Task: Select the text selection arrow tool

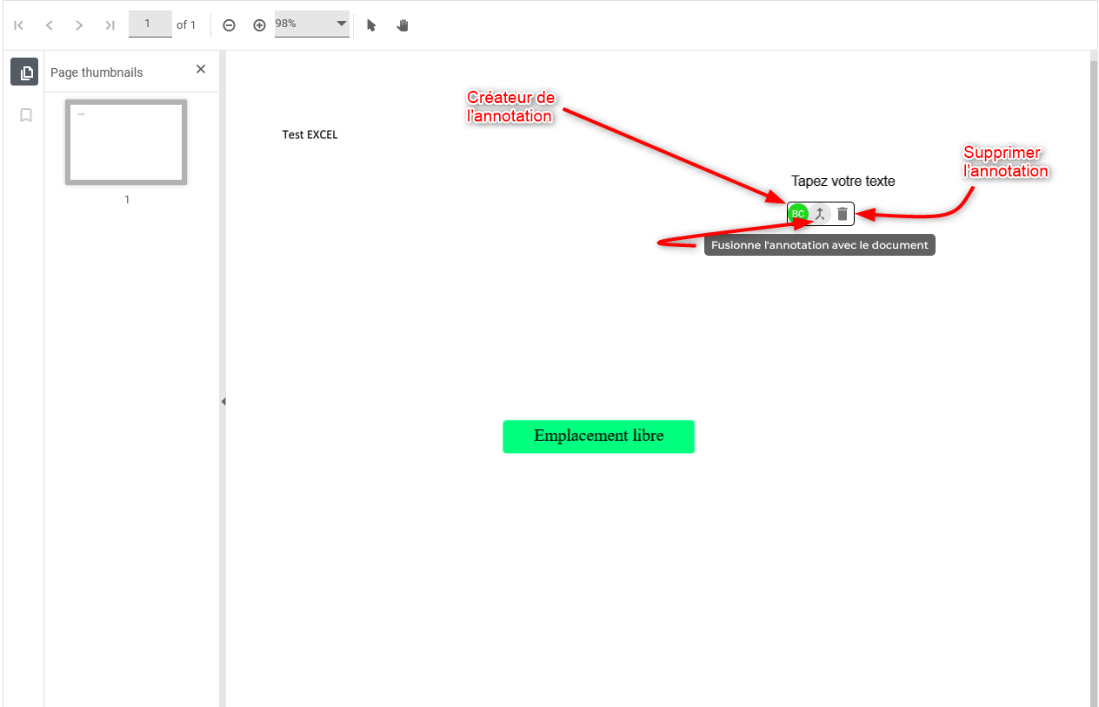Action: (371, 25)
